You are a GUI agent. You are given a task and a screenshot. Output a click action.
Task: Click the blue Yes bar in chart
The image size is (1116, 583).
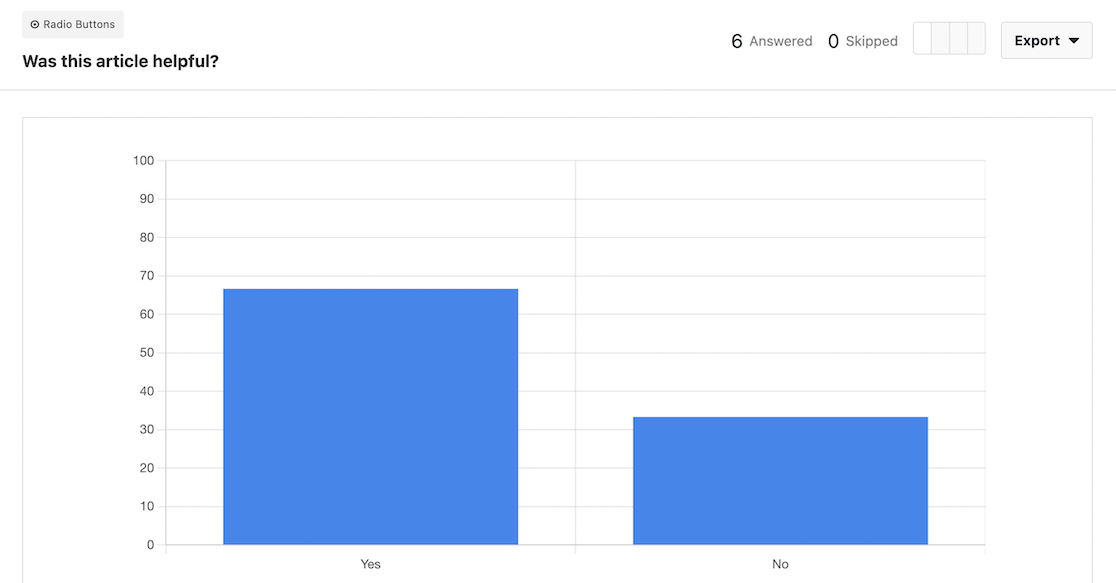click(371, 416)
